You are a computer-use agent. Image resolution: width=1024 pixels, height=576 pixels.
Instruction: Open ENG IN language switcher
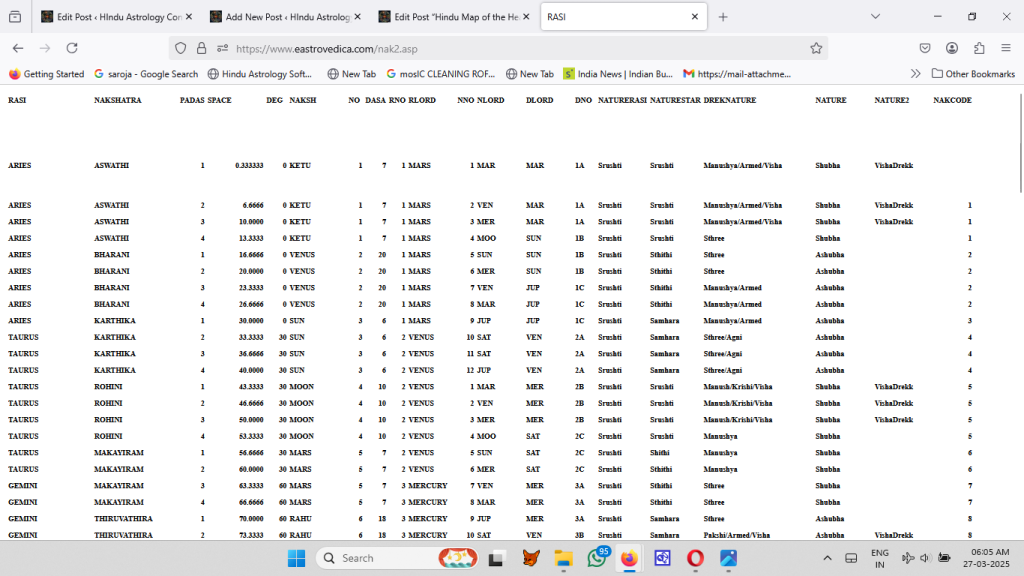pyautogui.click(x=880, y=558)
